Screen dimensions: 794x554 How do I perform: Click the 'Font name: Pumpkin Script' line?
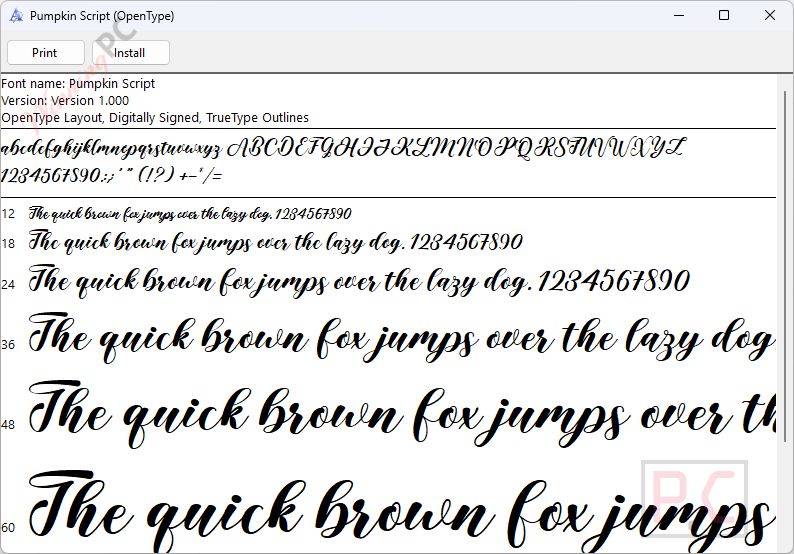pos(78,84)
